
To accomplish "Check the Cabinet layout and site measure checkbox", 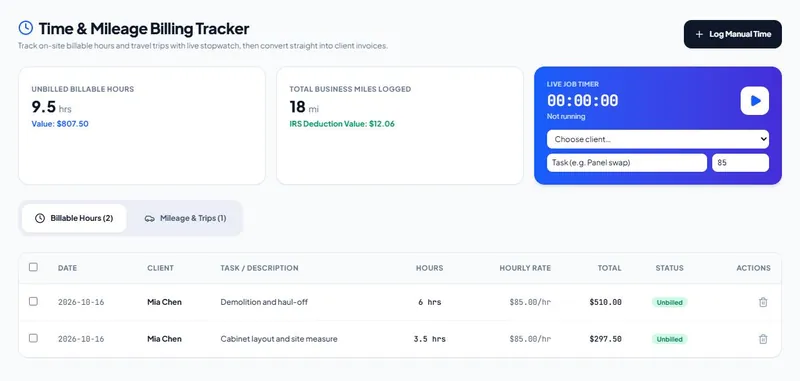I will tap(33, 338).
